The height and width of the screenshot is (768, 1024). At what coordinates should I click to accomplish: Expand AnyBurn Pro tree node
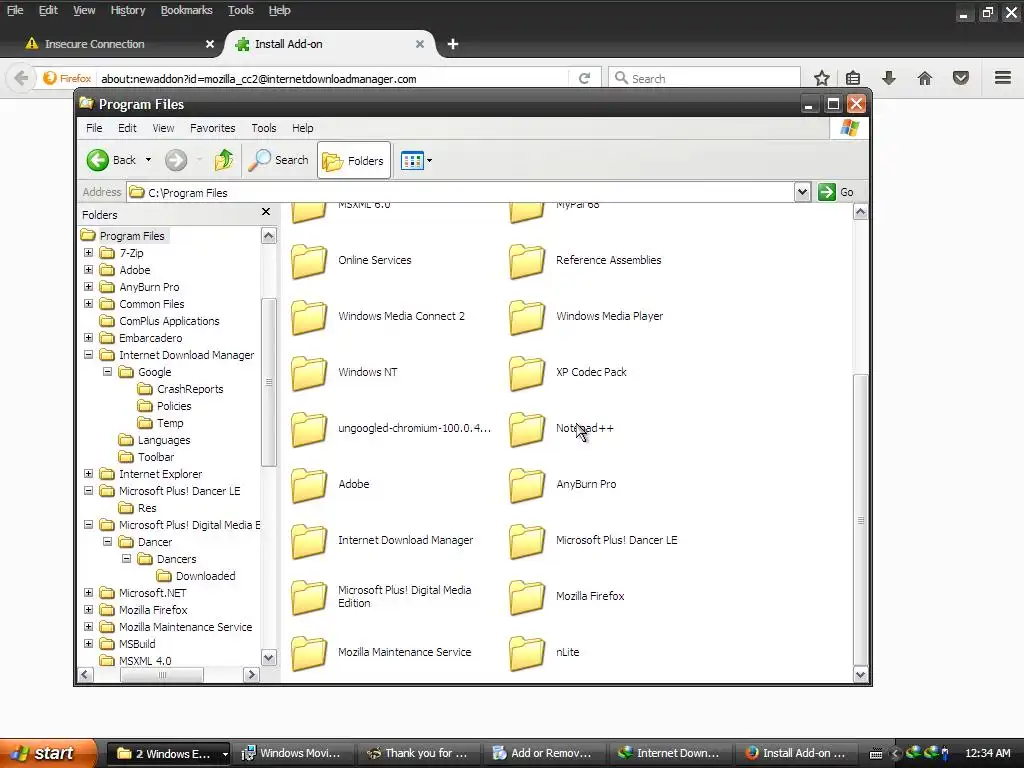click(x=89, y=287)
